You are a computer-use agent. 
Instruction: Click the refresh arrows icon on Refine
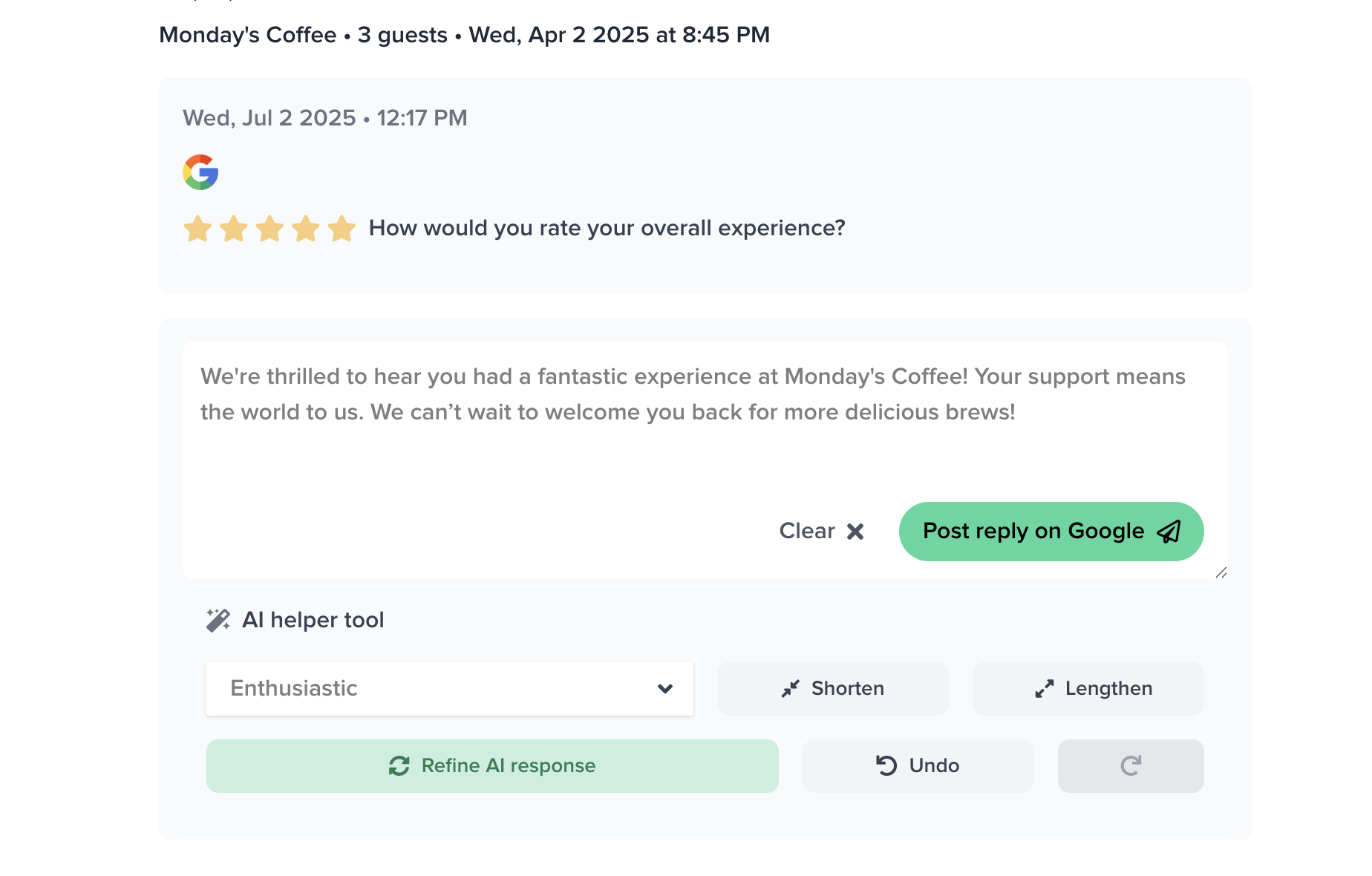click(399, 765)
